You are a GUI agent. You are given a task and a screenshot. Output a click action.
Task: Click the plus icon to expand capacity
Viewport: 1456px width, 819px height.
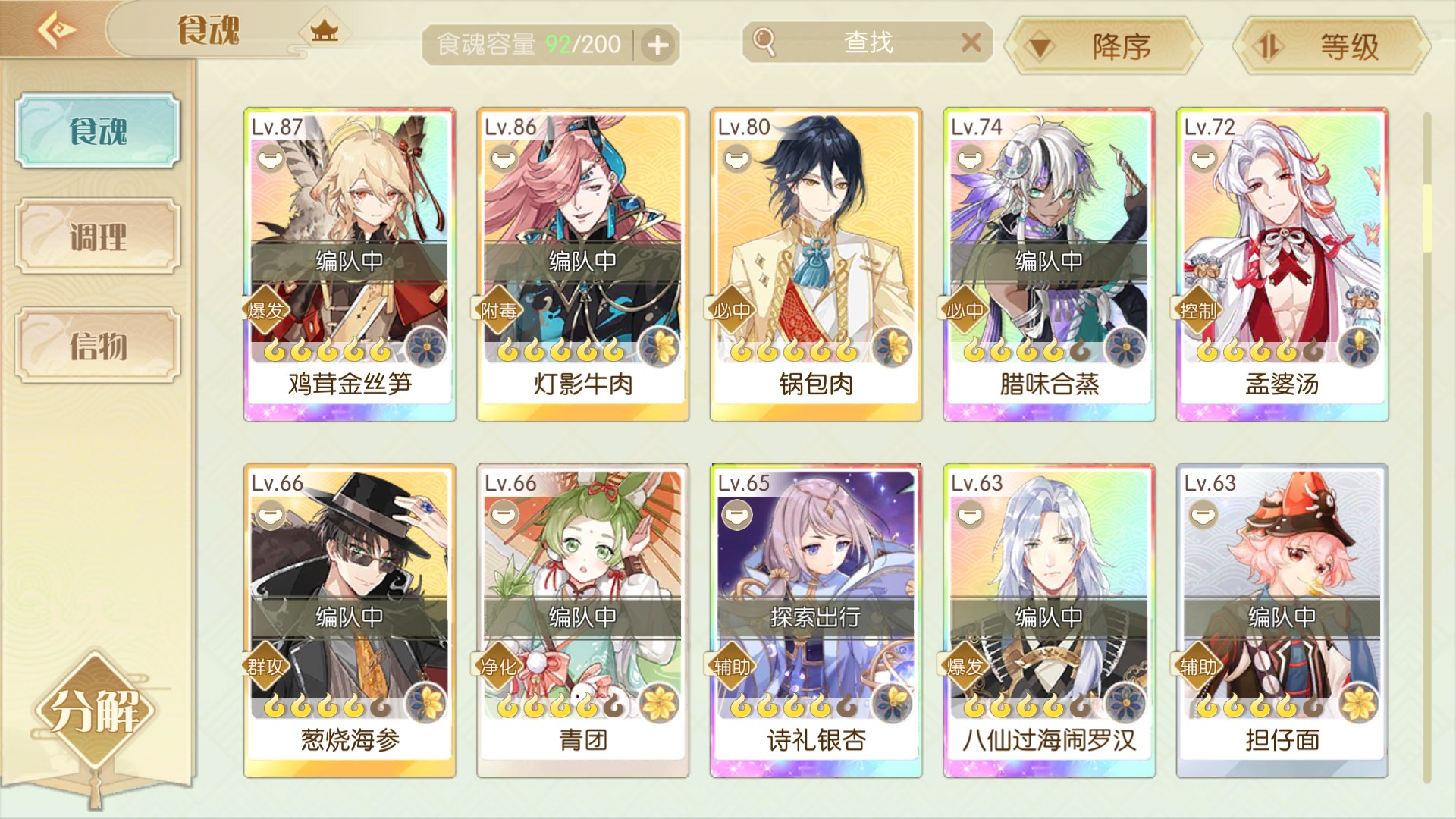(657, 45)
